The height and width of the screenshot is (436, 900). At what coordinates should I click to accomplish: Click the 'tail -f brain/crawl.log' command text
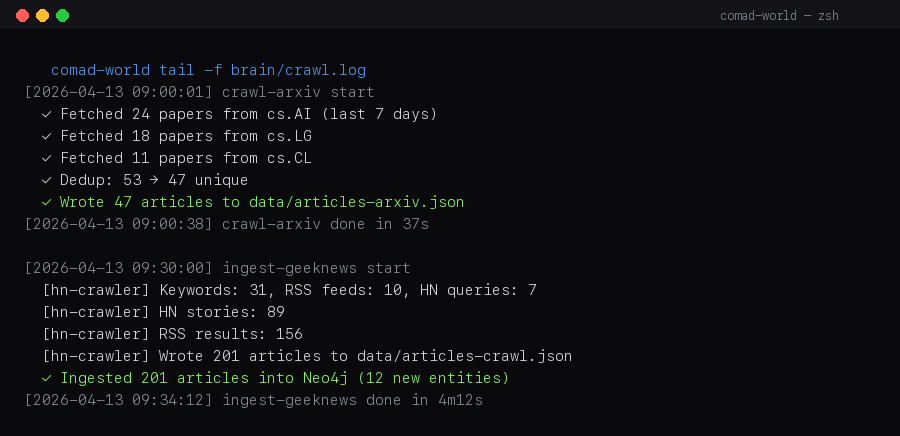[x=262, y=70]
